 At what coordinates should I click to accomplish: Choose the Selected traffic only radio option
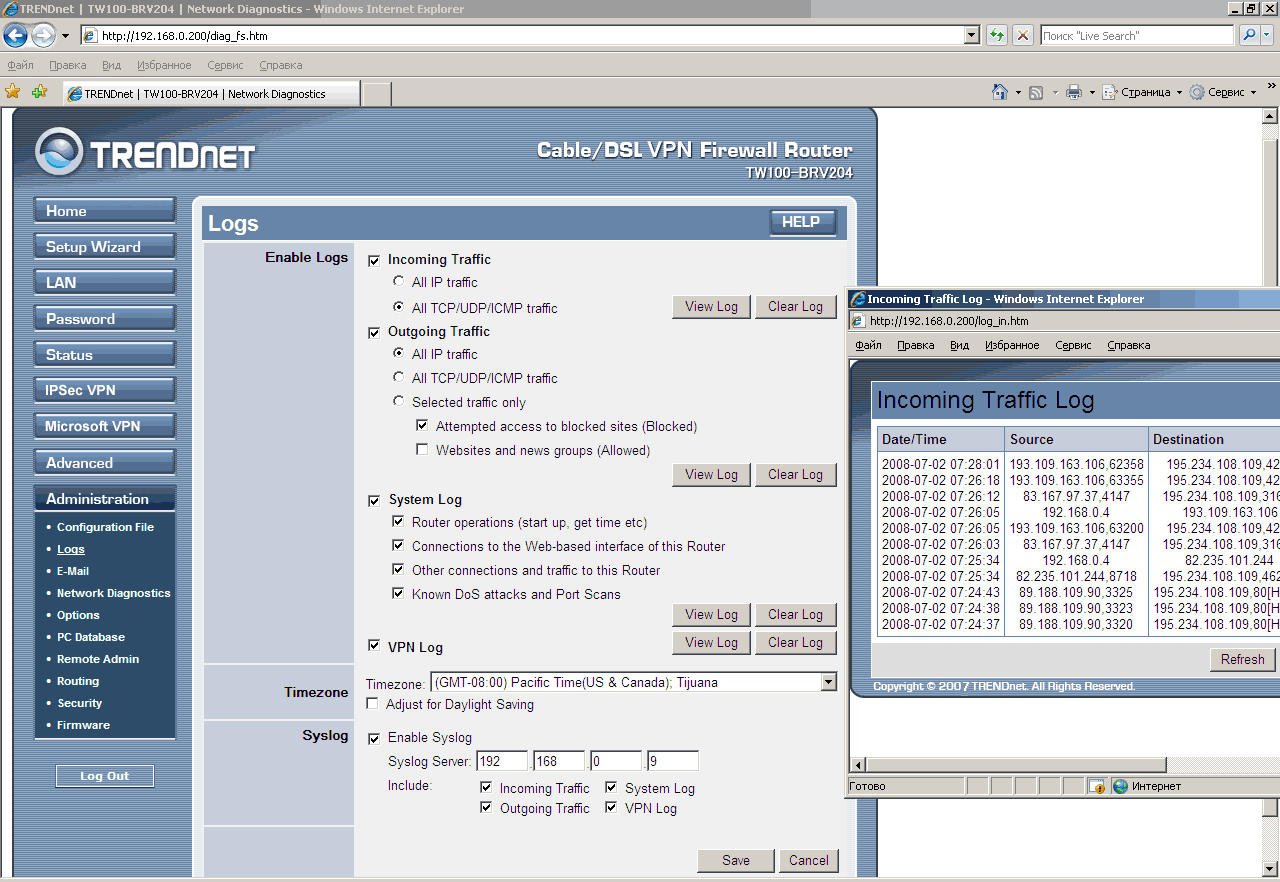[x=399, y=402]
